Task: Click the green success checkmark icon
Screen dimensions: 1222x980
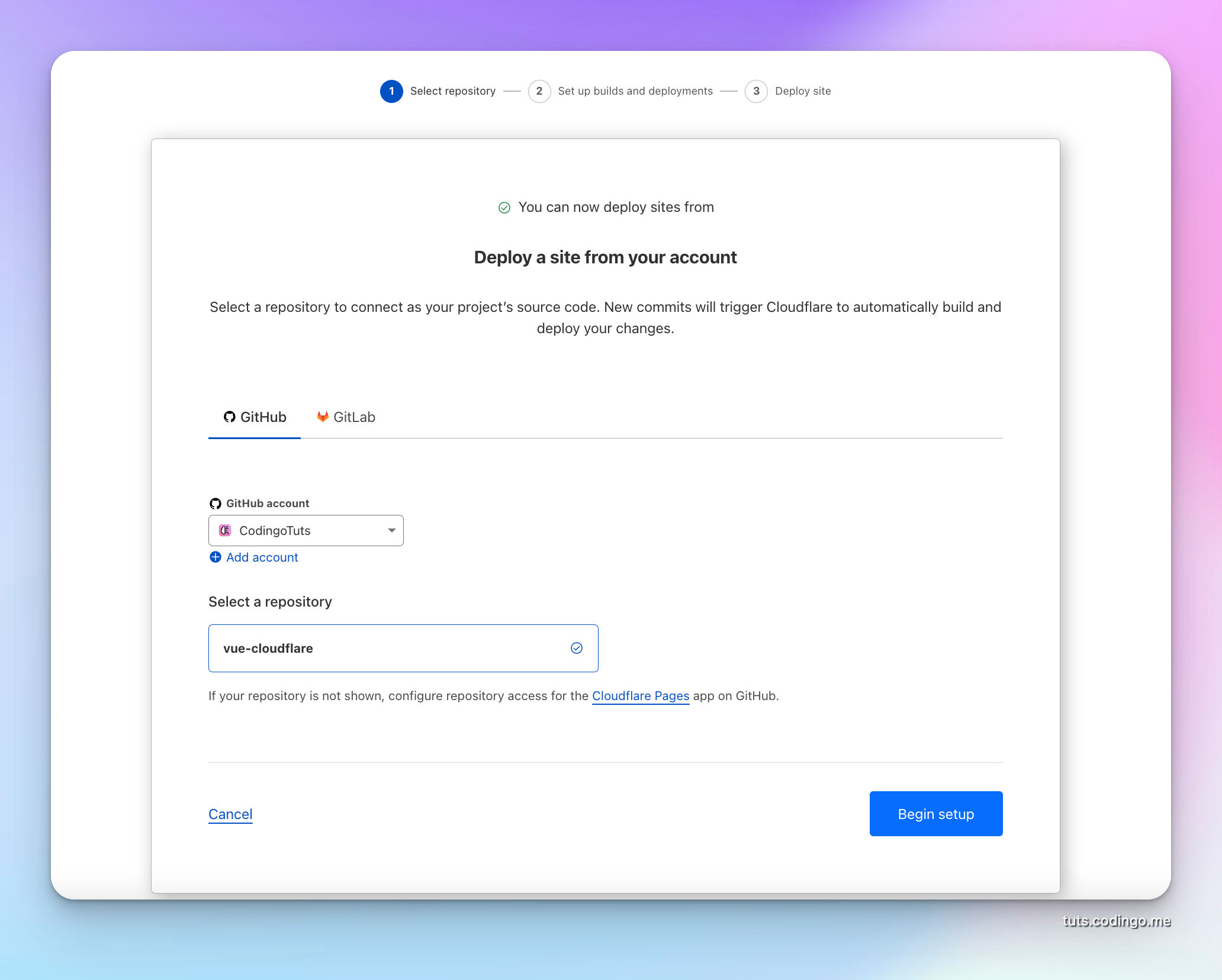Action: coord(504,208)
